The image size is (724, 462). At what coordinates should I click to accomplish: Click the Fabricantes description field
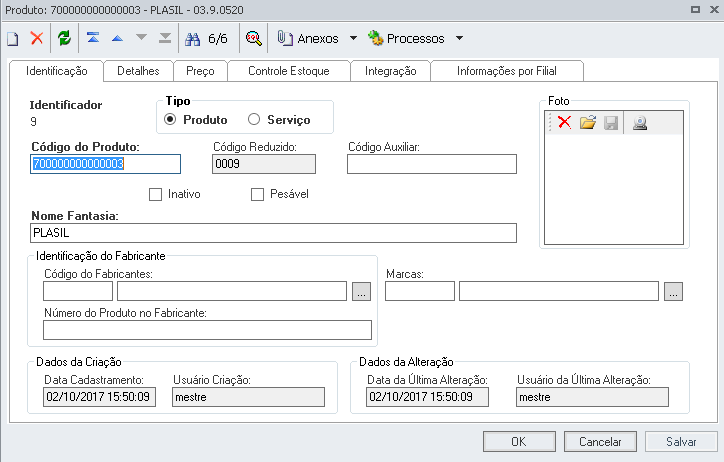(232, 291)
